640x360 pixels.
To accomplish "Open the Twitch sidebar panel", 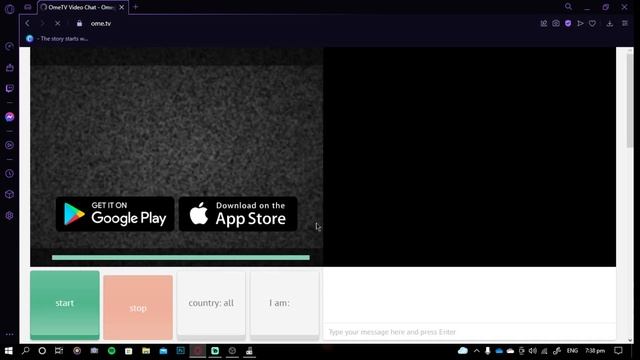I will tap(9, 89).
